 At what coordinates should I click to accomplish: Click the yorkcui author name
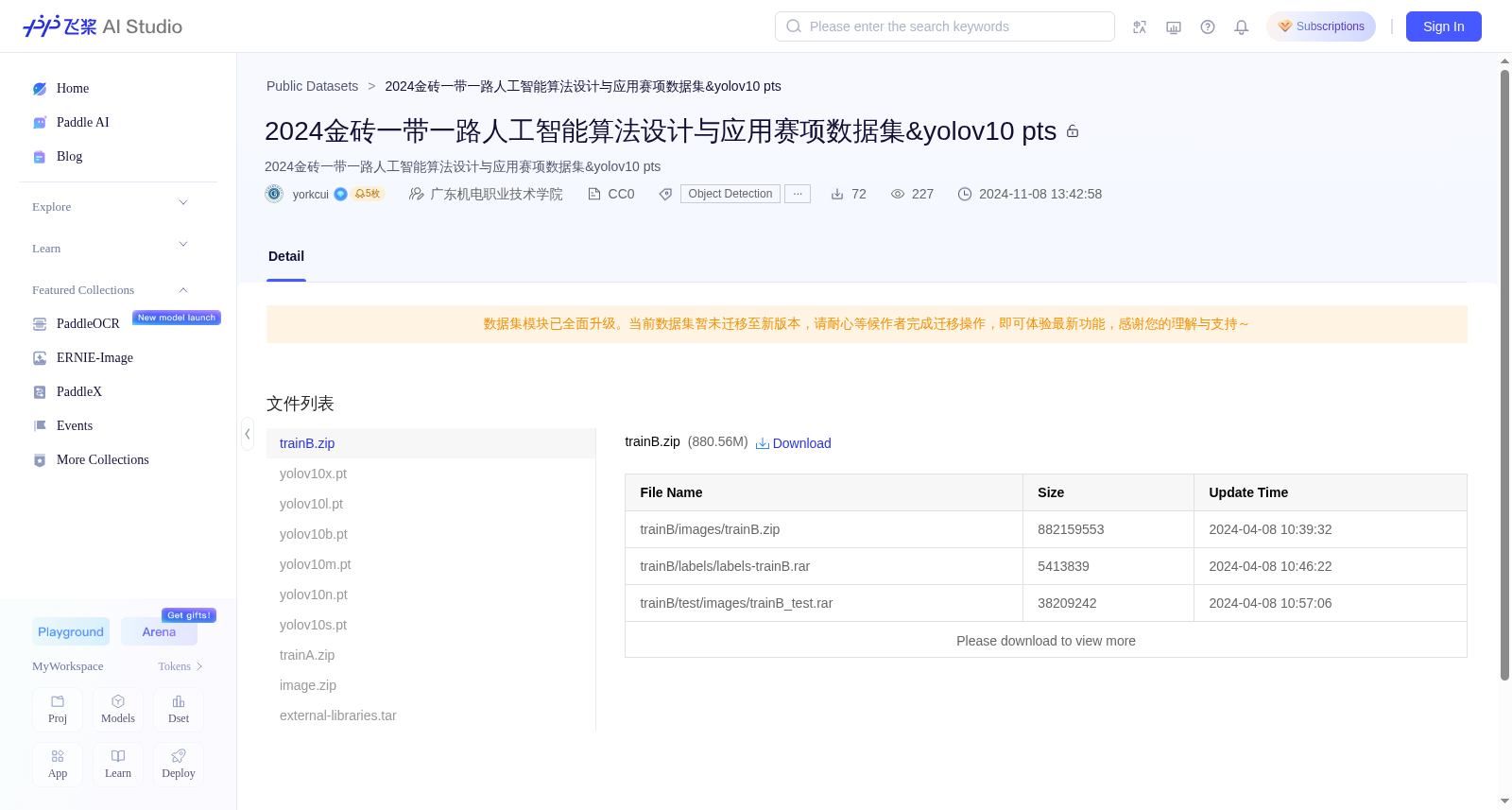[311, 194]
